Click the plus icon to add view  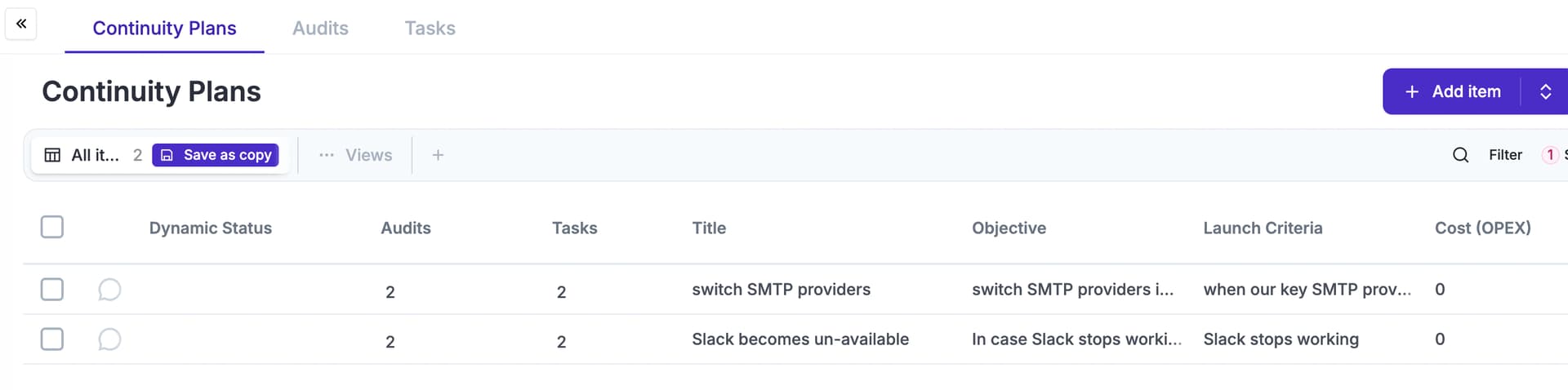(x=438, y=155)
